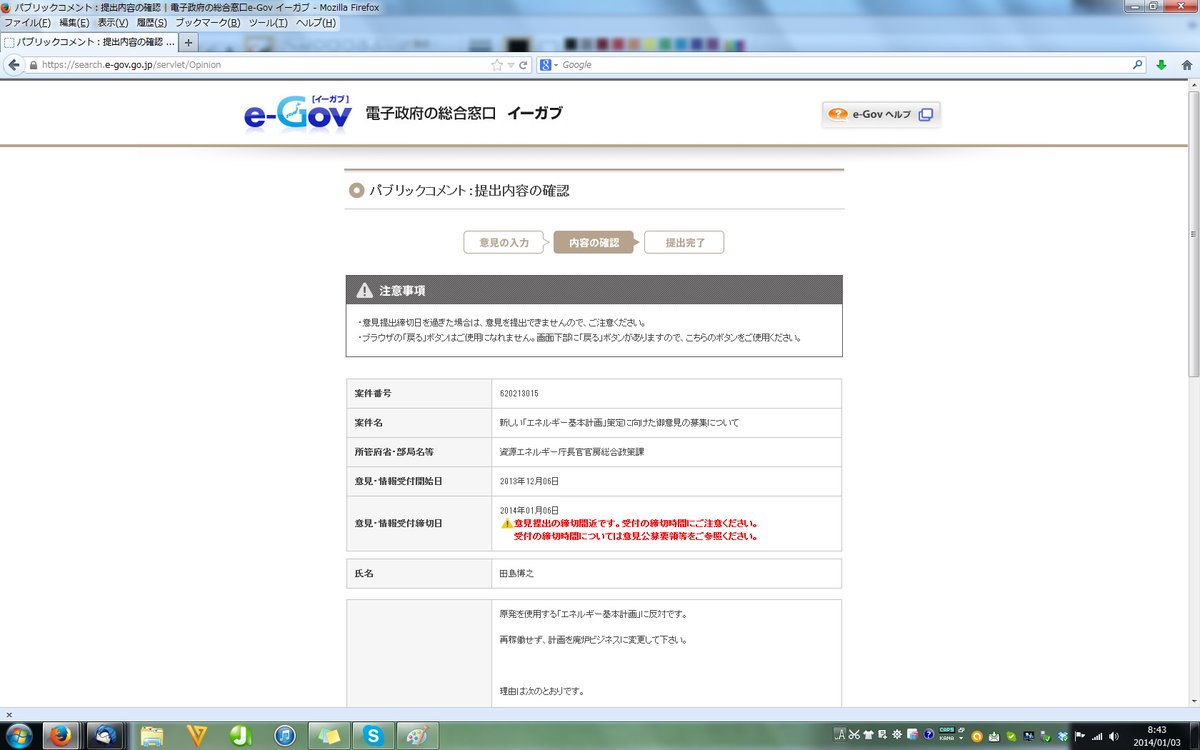This screenshot has height=750, width=1200.
Task: Open Paint from the taskbar
Action: [x=418, y=735]
